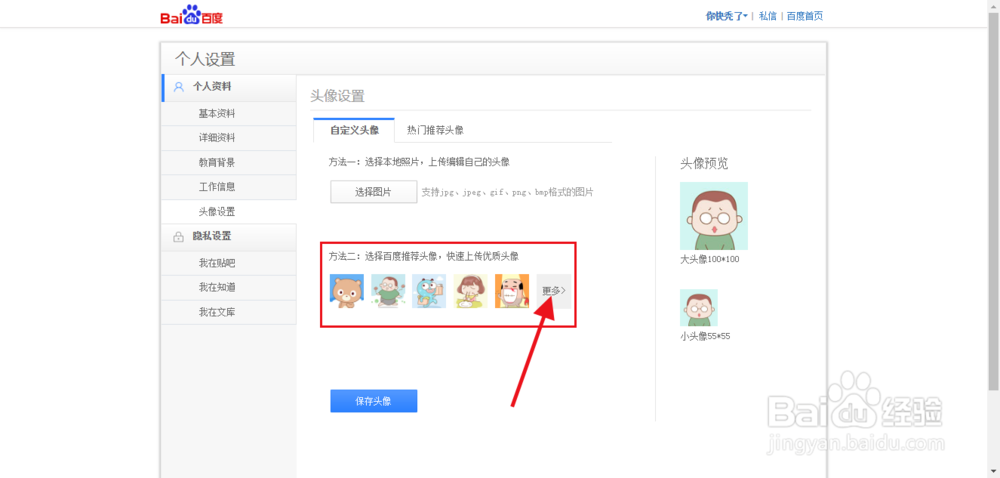Image resolution: width=1000 pixels, height=478 pixels.
Task: Click supported formats text jpg、jpeg、gif
Action: tap(508, 192)
